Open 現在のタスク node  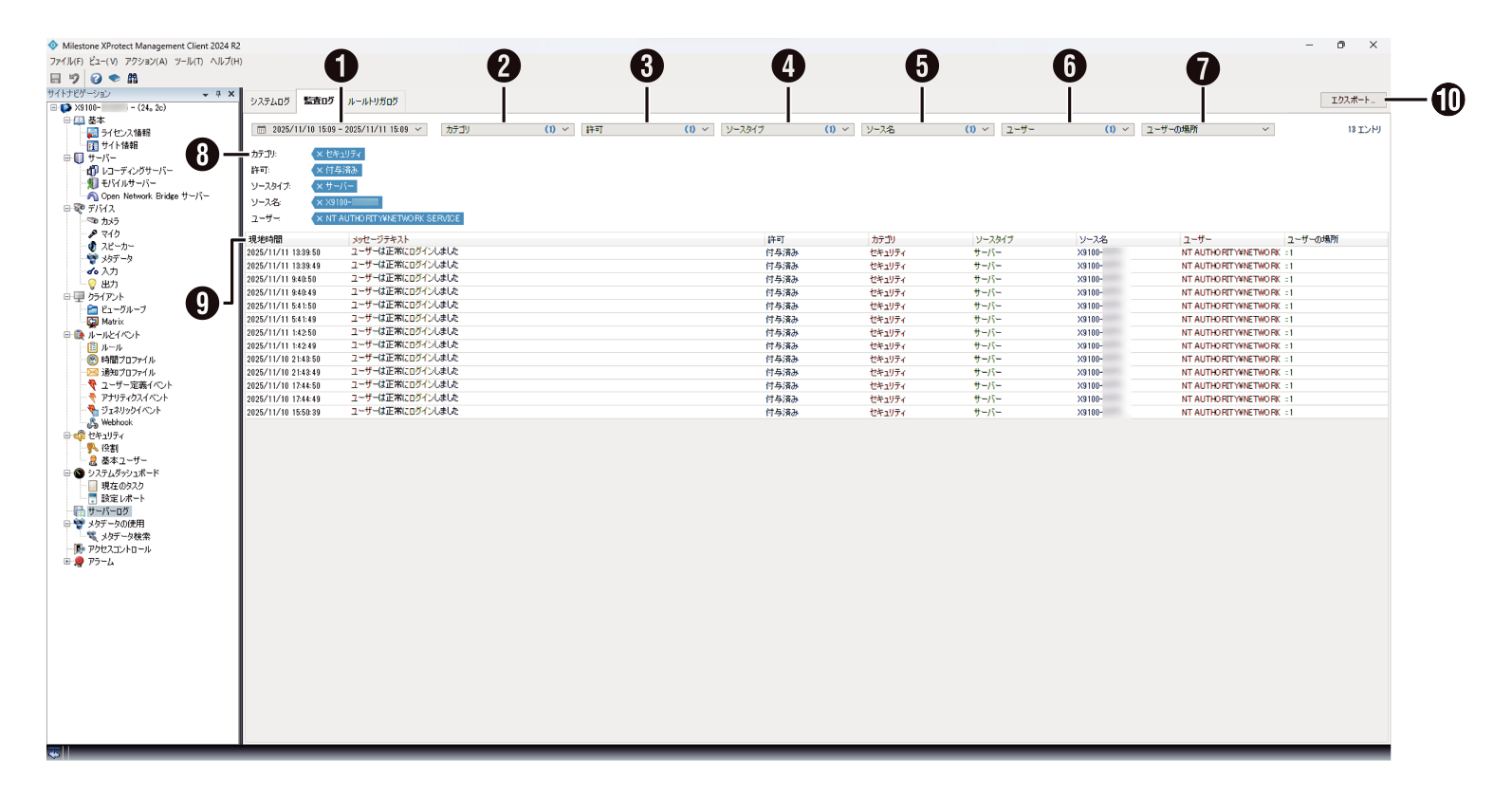click(x=122, y=486)
